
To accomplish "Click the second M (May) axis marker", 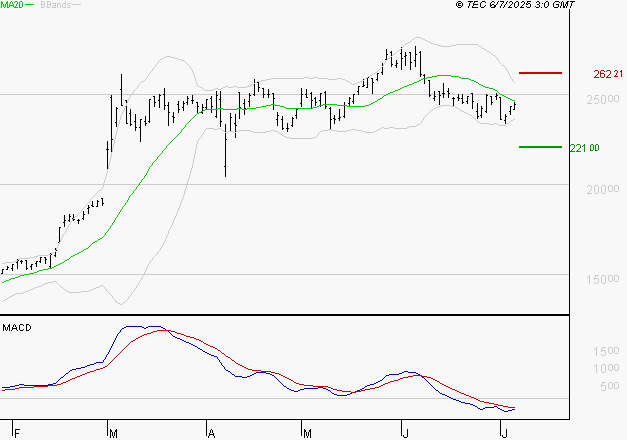I will pos(307,433).
